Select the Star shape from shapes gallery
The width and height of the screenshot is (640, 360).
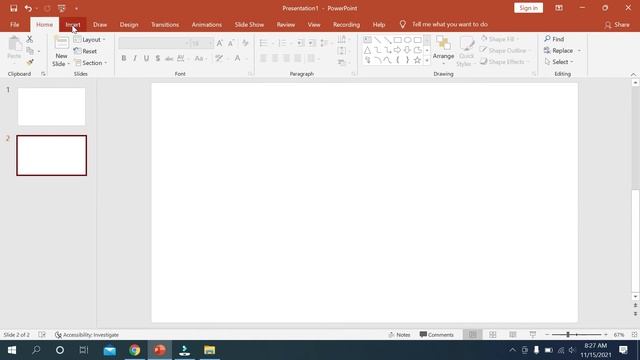point(417,60)
